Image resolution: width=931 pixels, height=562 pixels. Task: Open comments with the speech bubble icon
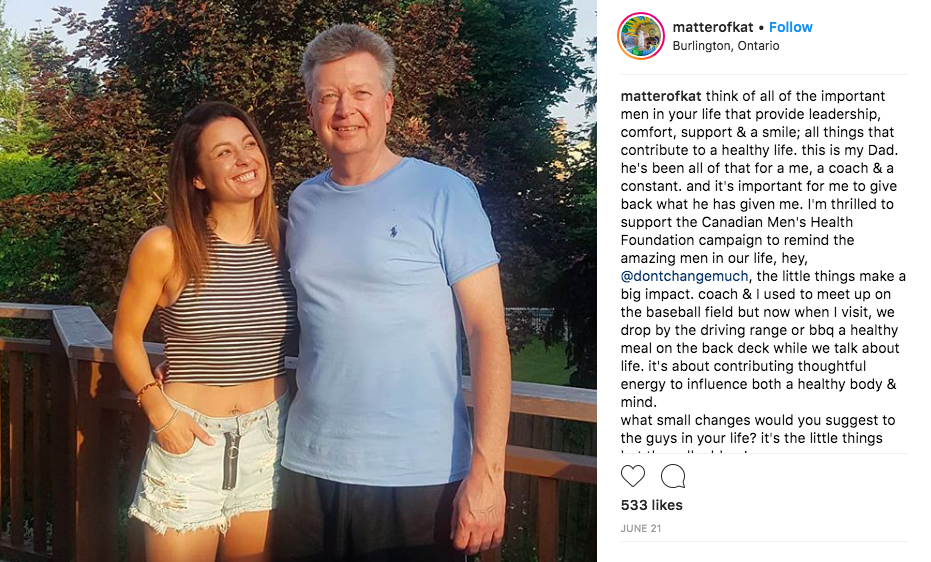tap(673, 477)
